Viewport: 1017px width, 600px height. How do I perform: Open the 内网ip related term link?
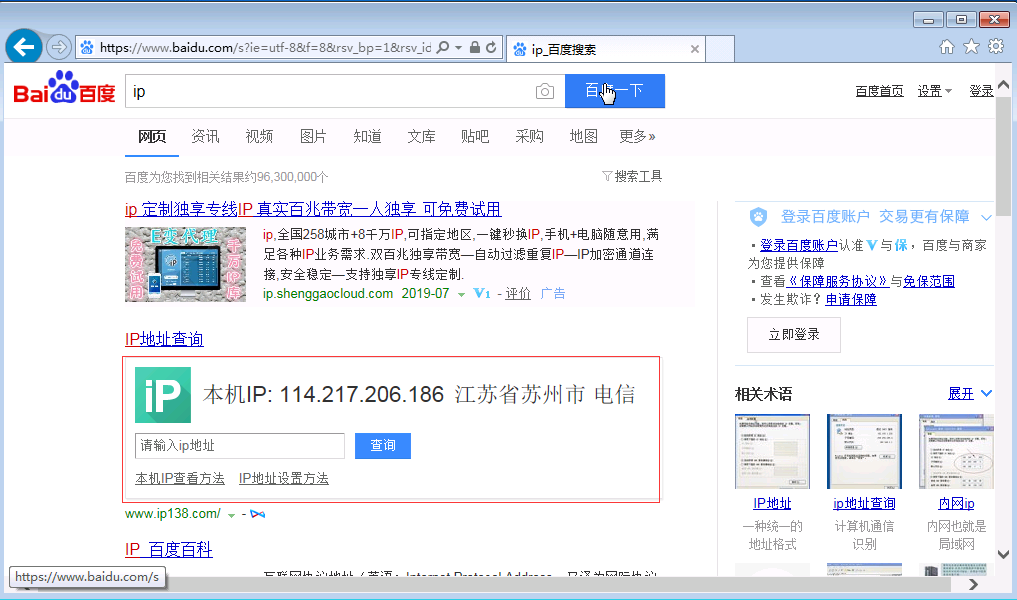(956, 503)
